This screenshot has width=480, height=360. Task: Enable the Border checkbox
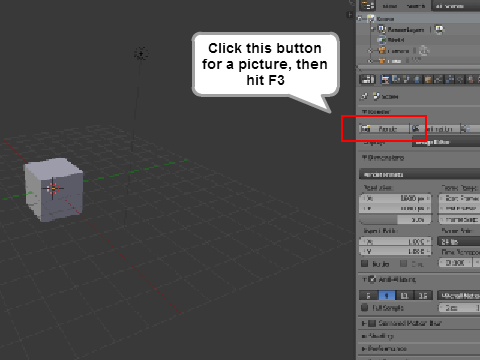point(365,264)
